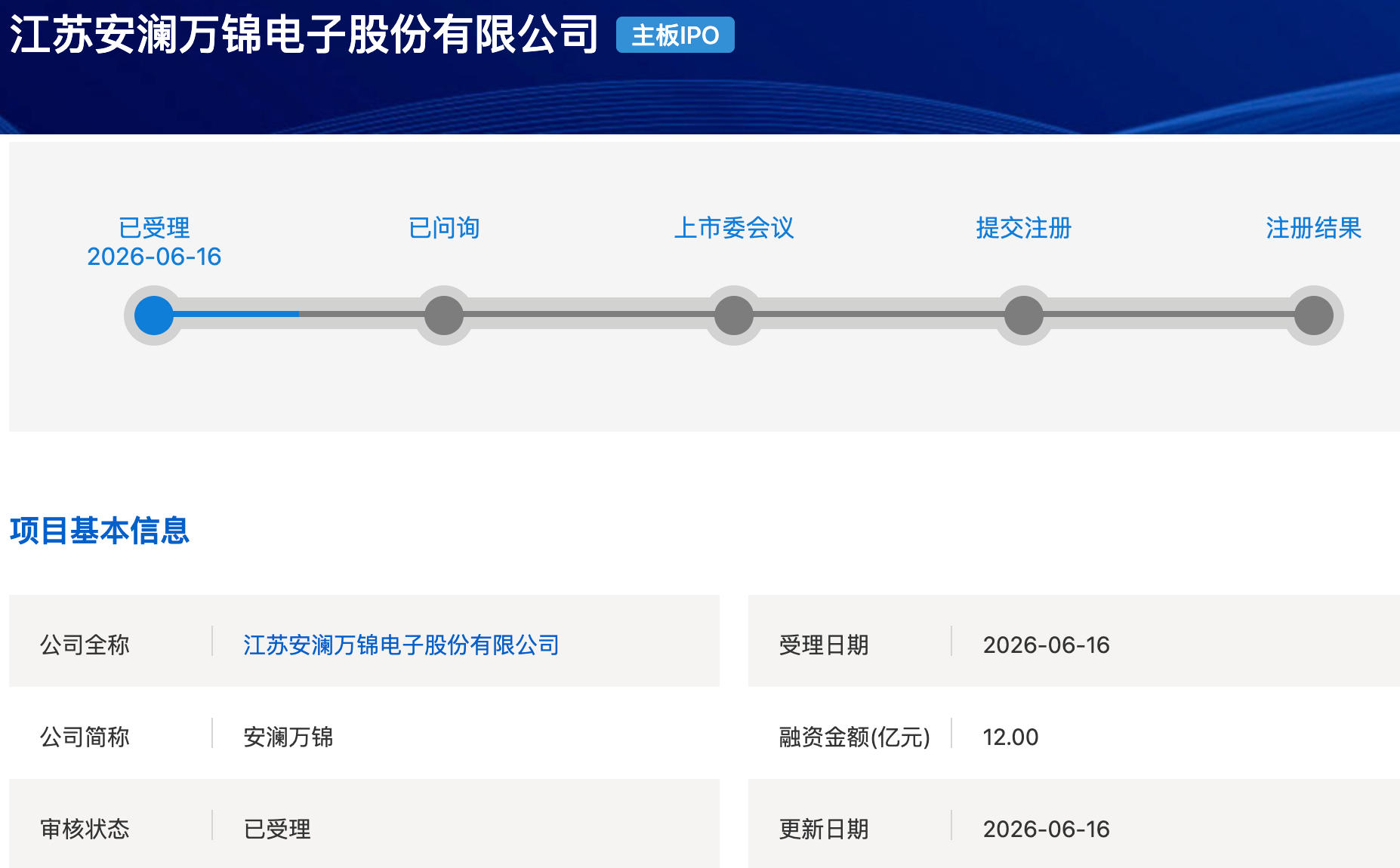Click the 项目基本信息 section heading
Viewport: 1400px width, 868px height.
100,531
